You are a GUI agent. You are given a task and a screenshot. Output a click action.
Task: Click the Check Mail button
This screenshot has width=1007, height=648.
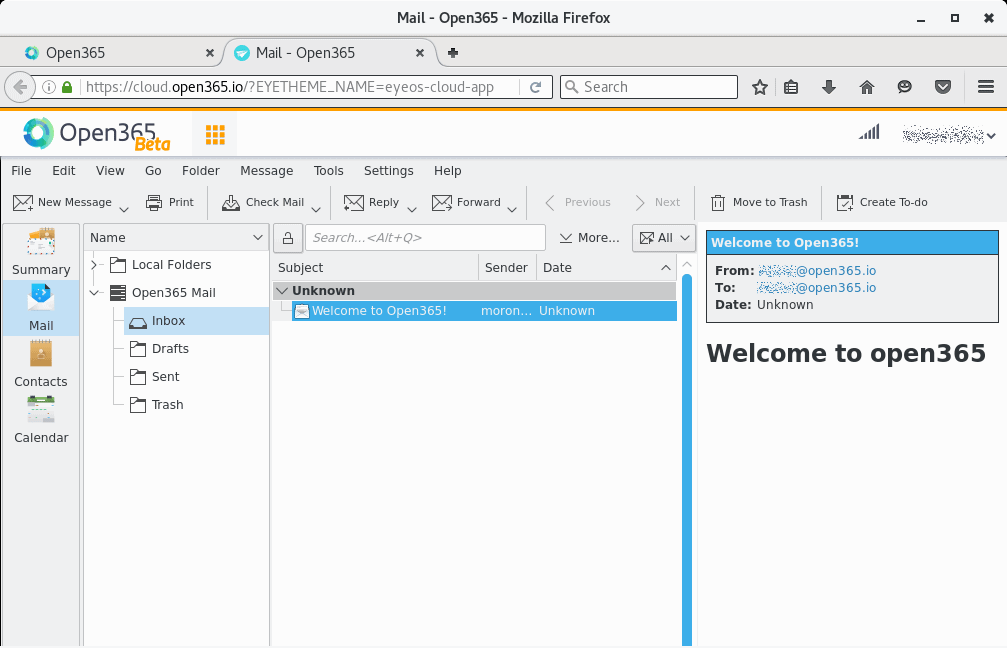click(263, 202)
